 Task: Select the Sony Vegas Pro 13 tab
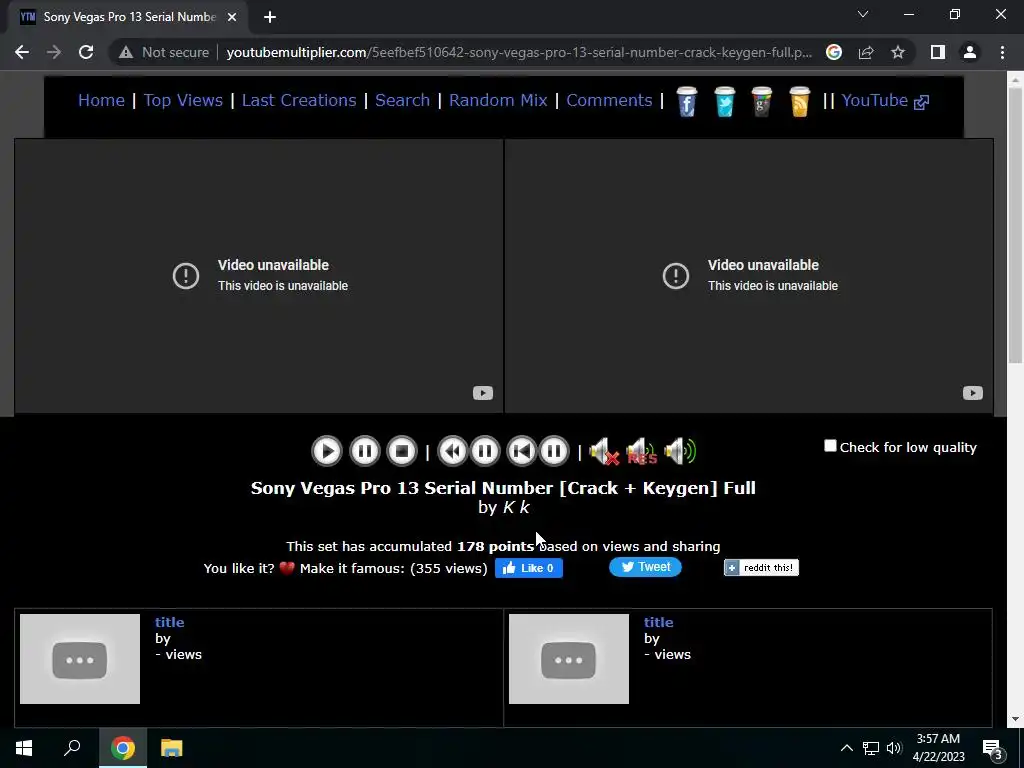click(x=128, y=17)
